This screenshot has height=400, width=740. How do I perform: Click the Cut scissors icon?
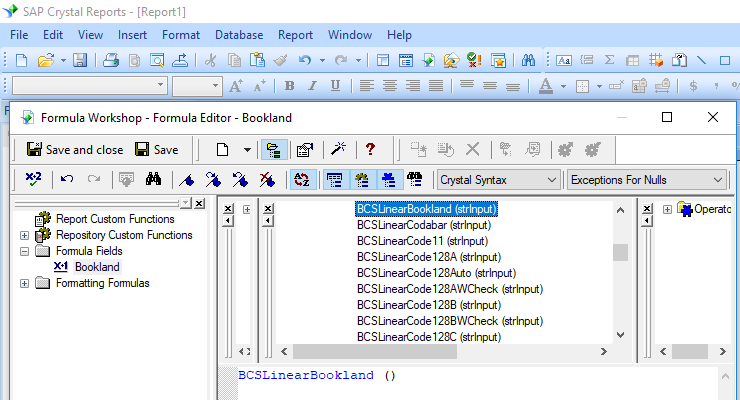[210, 60]
